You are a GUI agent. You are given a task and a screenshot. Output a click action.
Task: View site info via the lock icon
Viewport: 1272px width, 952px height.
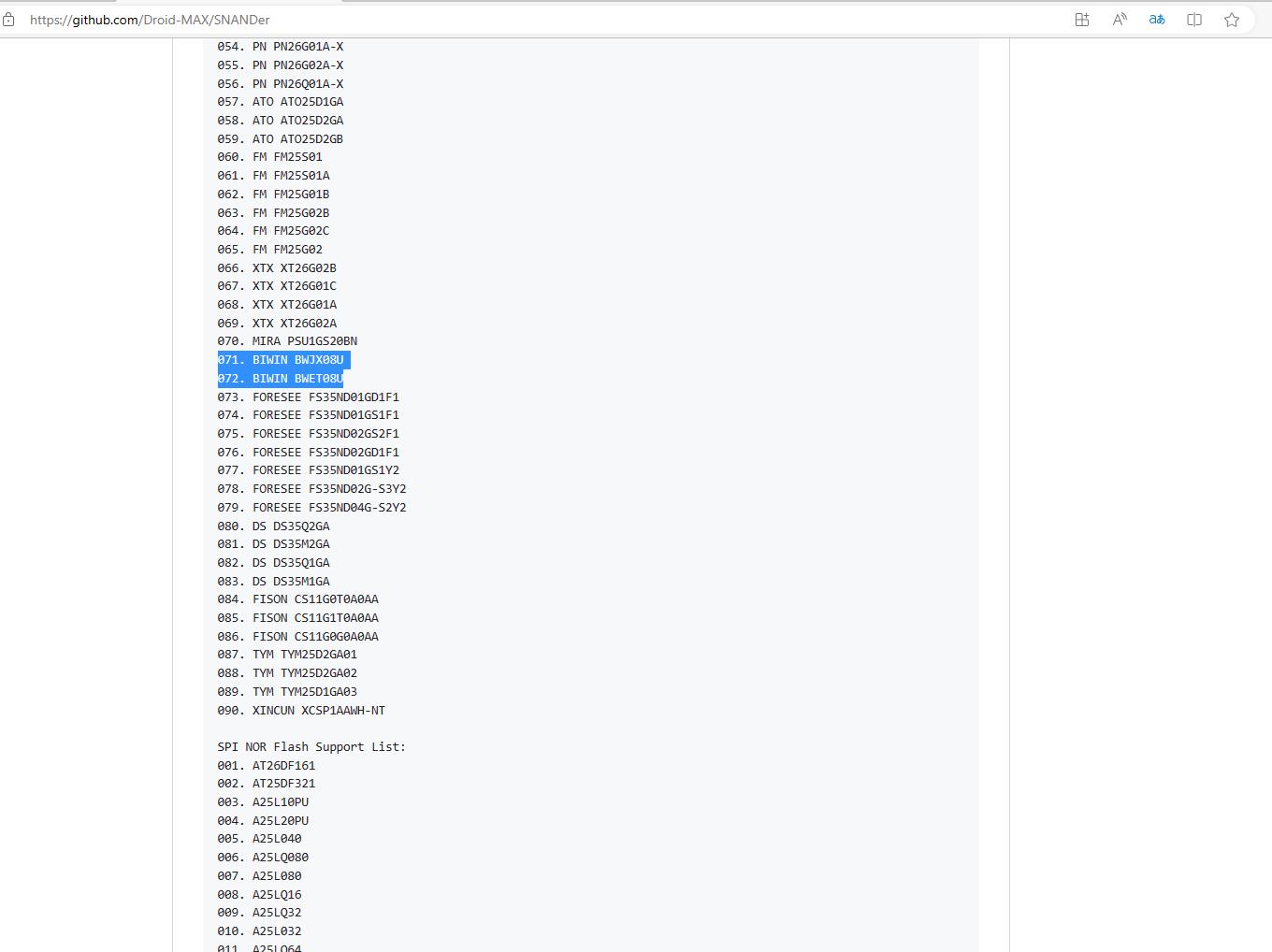(x=8, y=20)
